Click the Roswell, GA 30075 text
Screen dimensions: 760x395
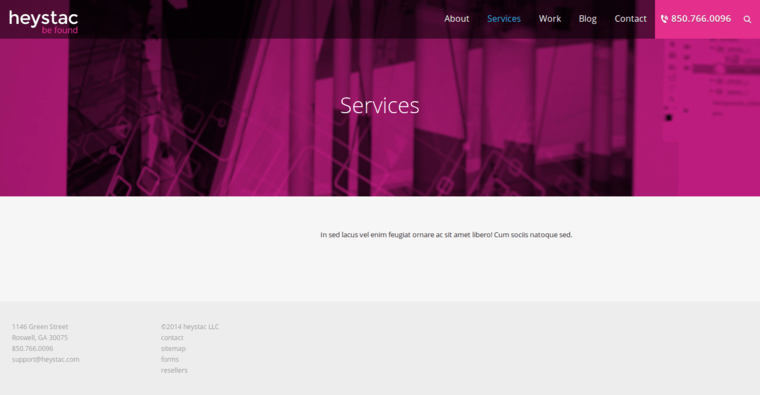[40, 337]
